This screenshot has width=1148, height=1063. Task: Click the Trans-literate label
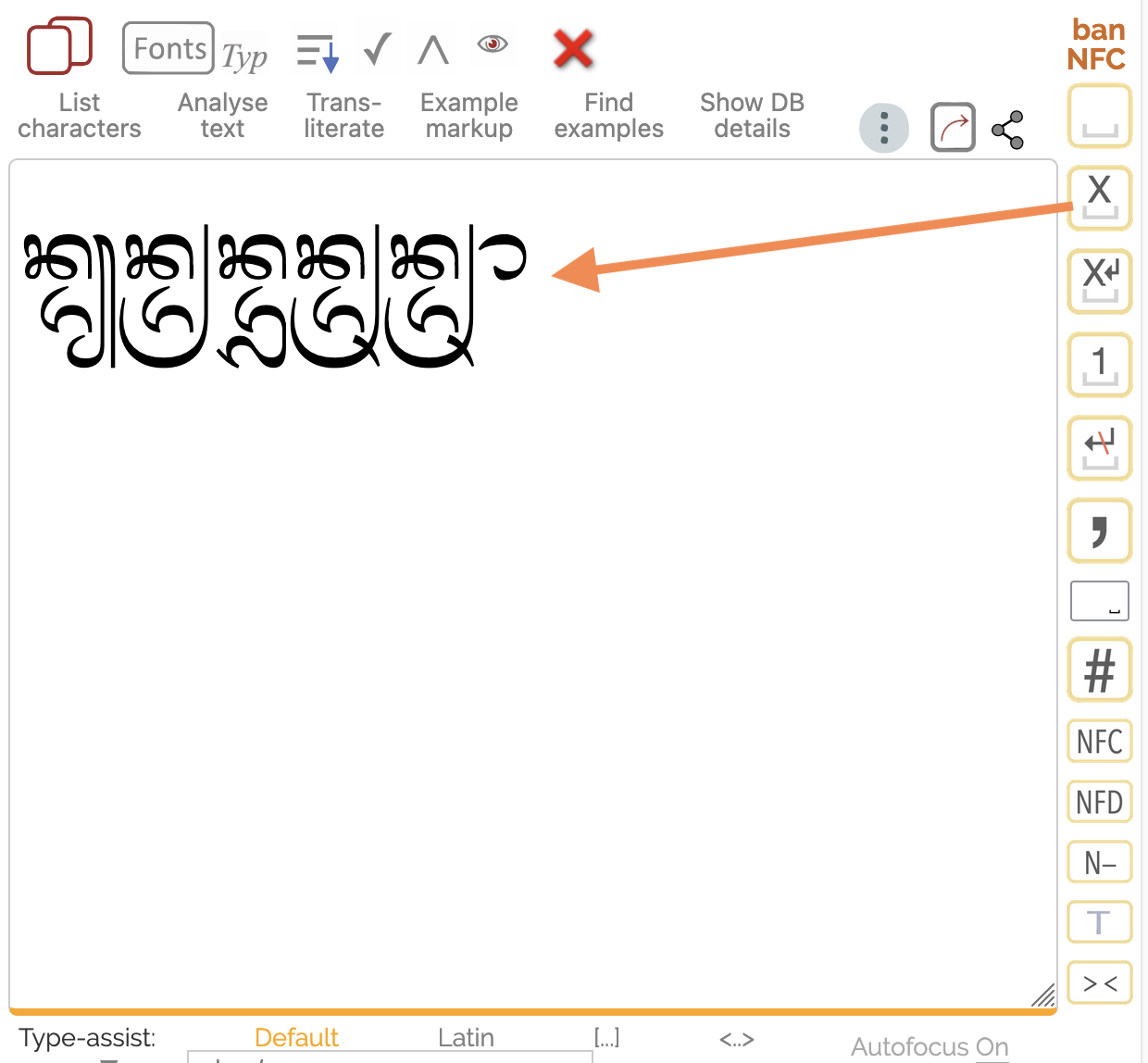pyautogui.click(x=344, y=116)
